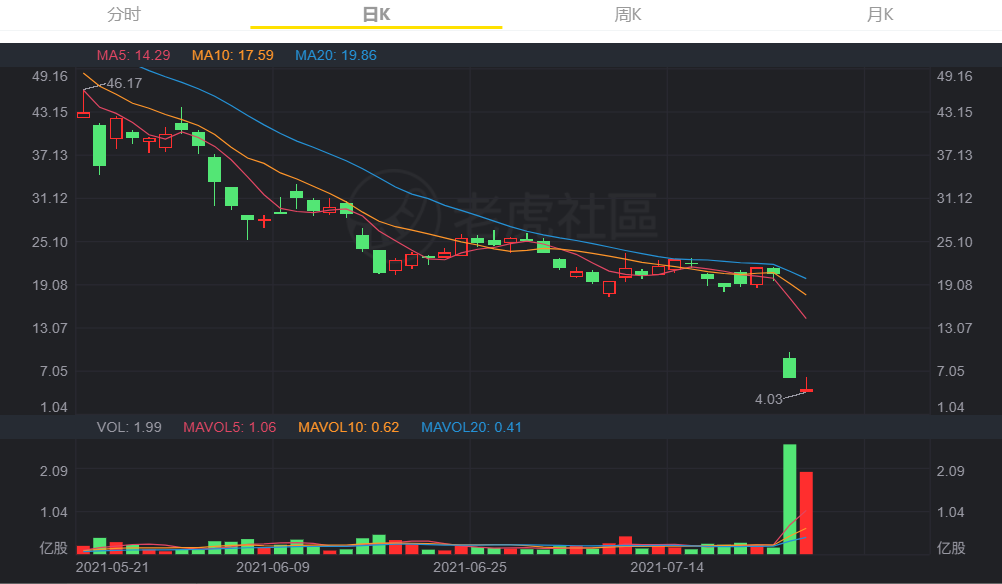Click the 2021-05-21 date label

click(112, 567)
